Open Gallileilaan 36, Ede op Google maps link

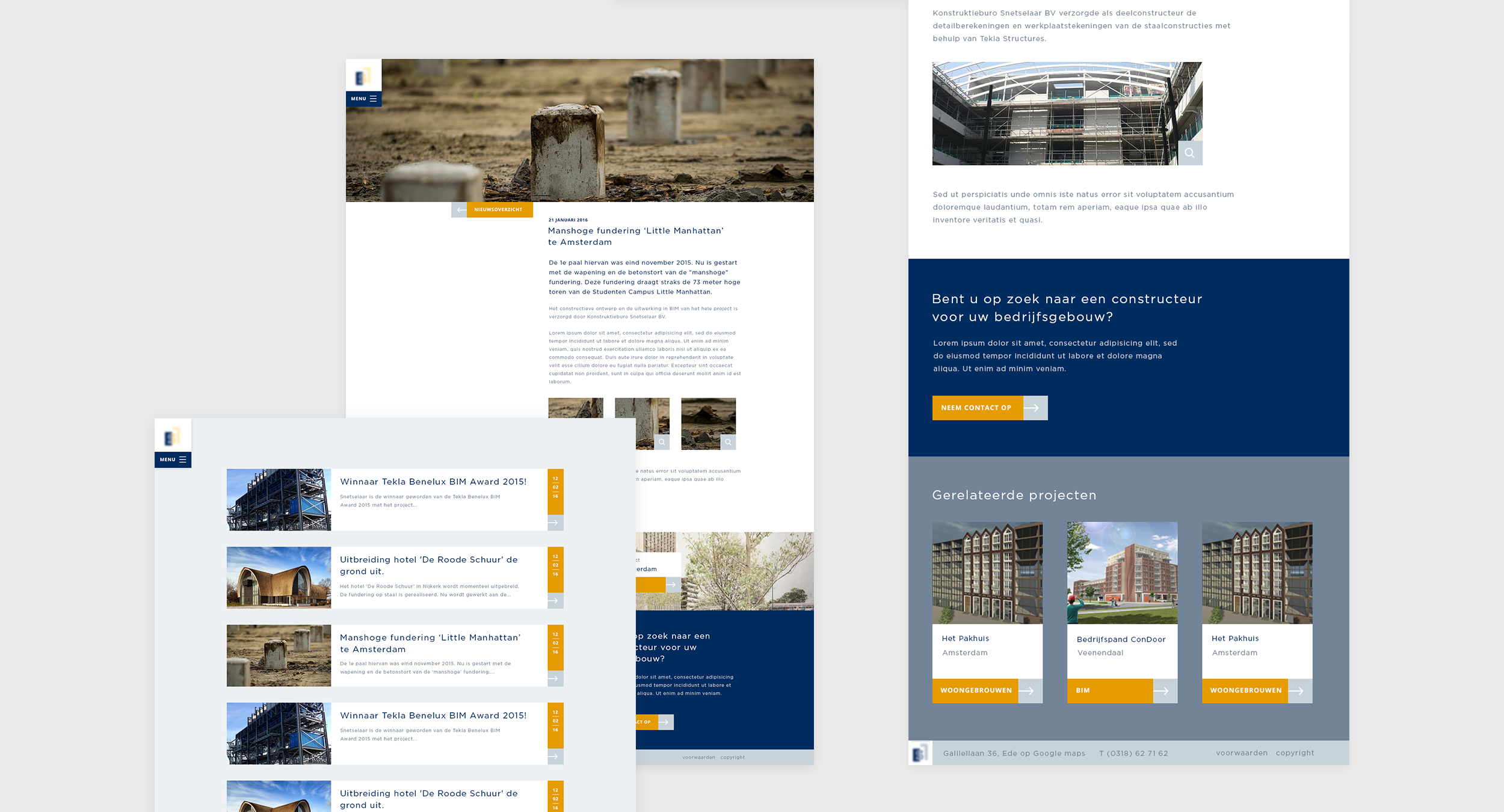pos(1014,753)
